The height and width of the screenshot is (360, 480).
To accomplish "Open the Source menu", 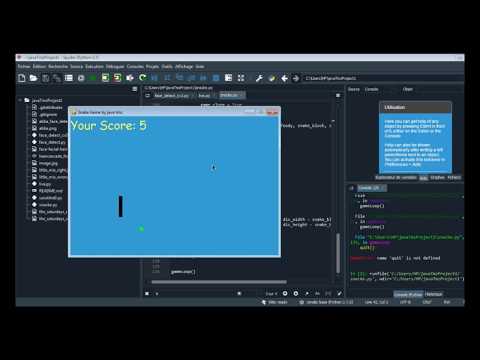I will (x=76, y=67).
